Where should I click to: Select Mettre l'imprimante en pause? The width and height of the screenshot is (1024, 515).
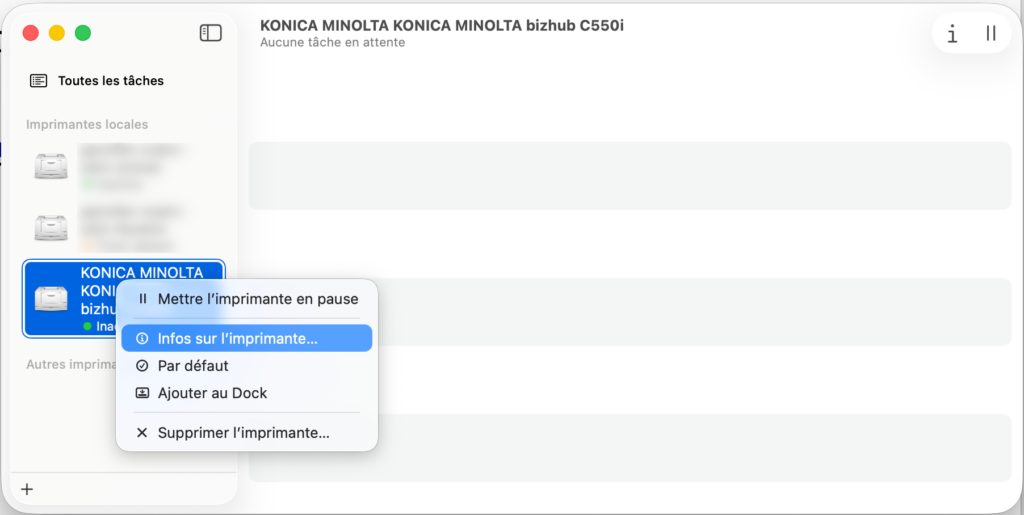(x=257, y=298)
